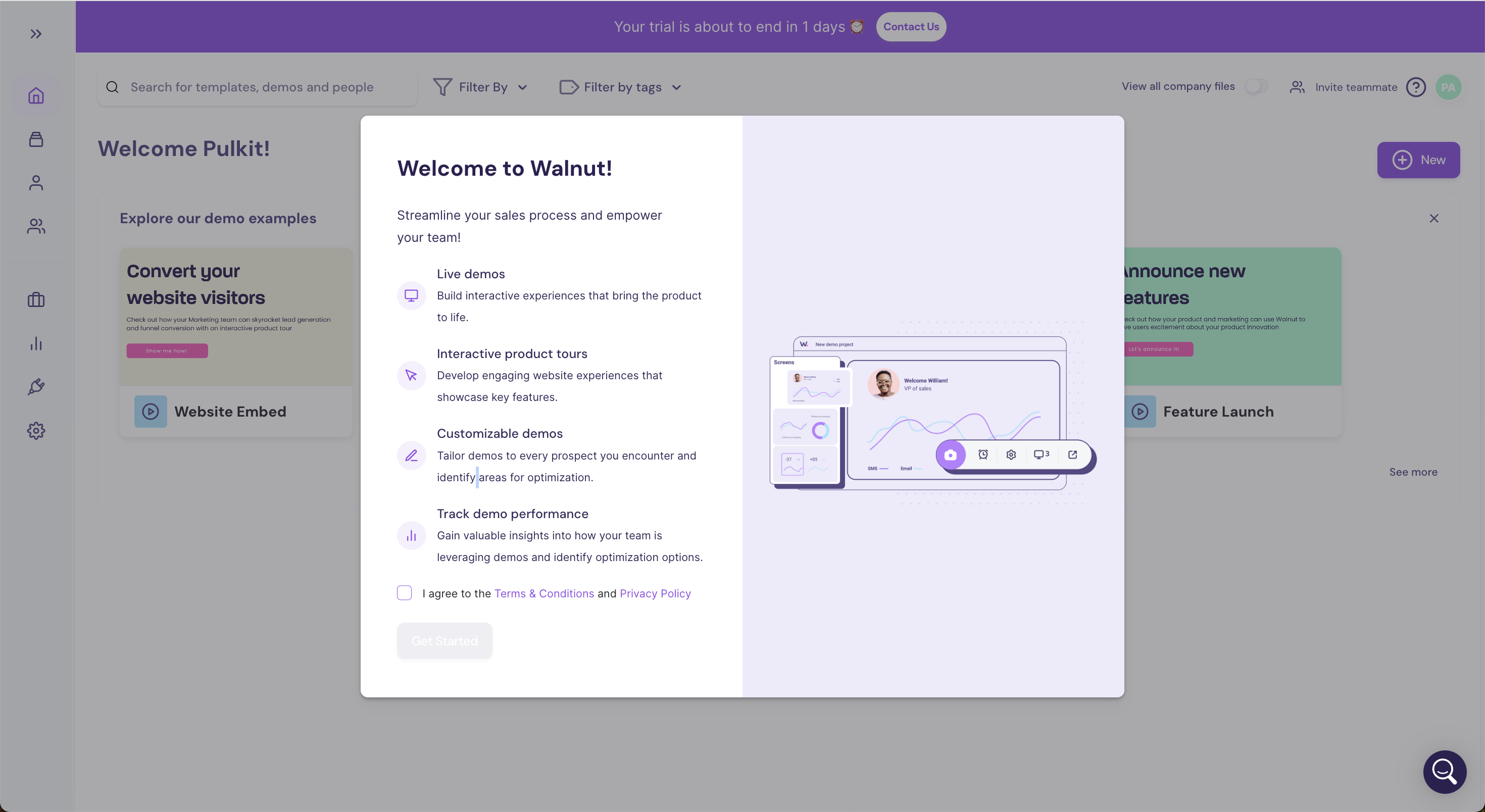
Task: Click the Explore our demo examples heading
Action: [218, 219]
